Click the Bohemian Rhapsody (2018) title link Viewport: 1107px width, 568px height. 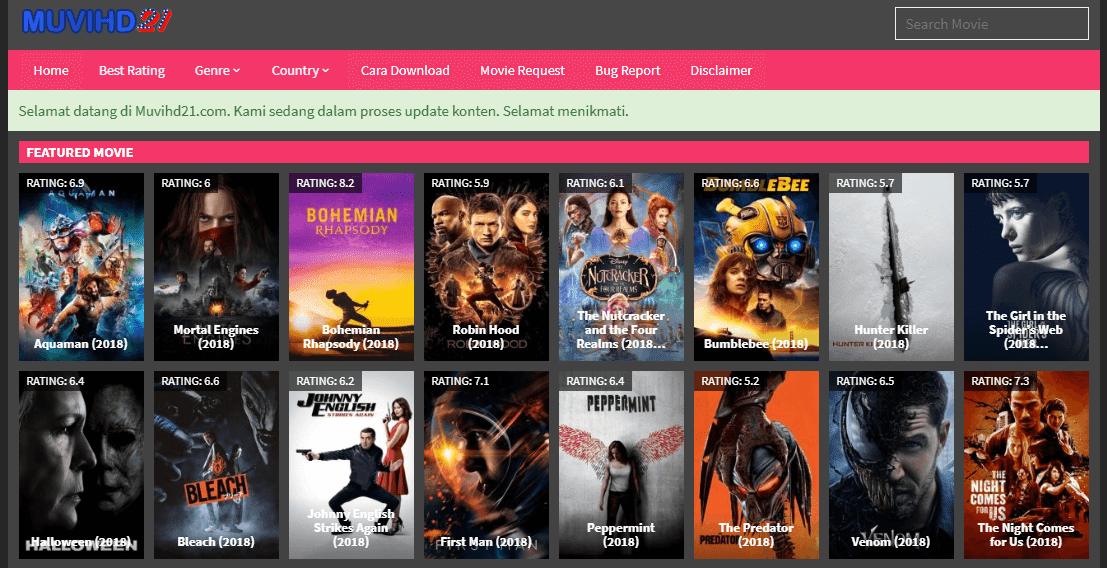pyautogui.click(x=351, y=337)
